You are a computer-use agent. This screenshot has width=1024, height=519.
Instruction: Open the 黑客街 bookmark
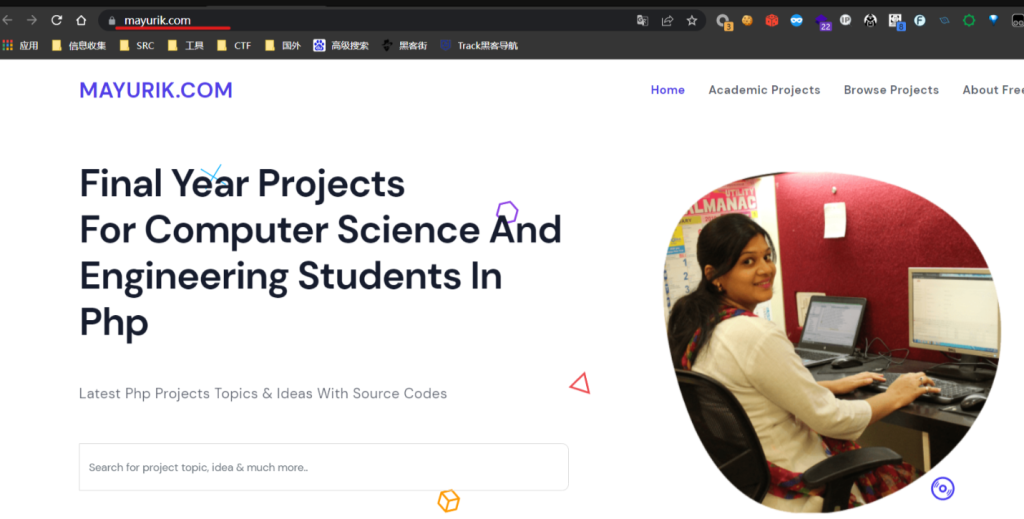click(x=405, y=45)
